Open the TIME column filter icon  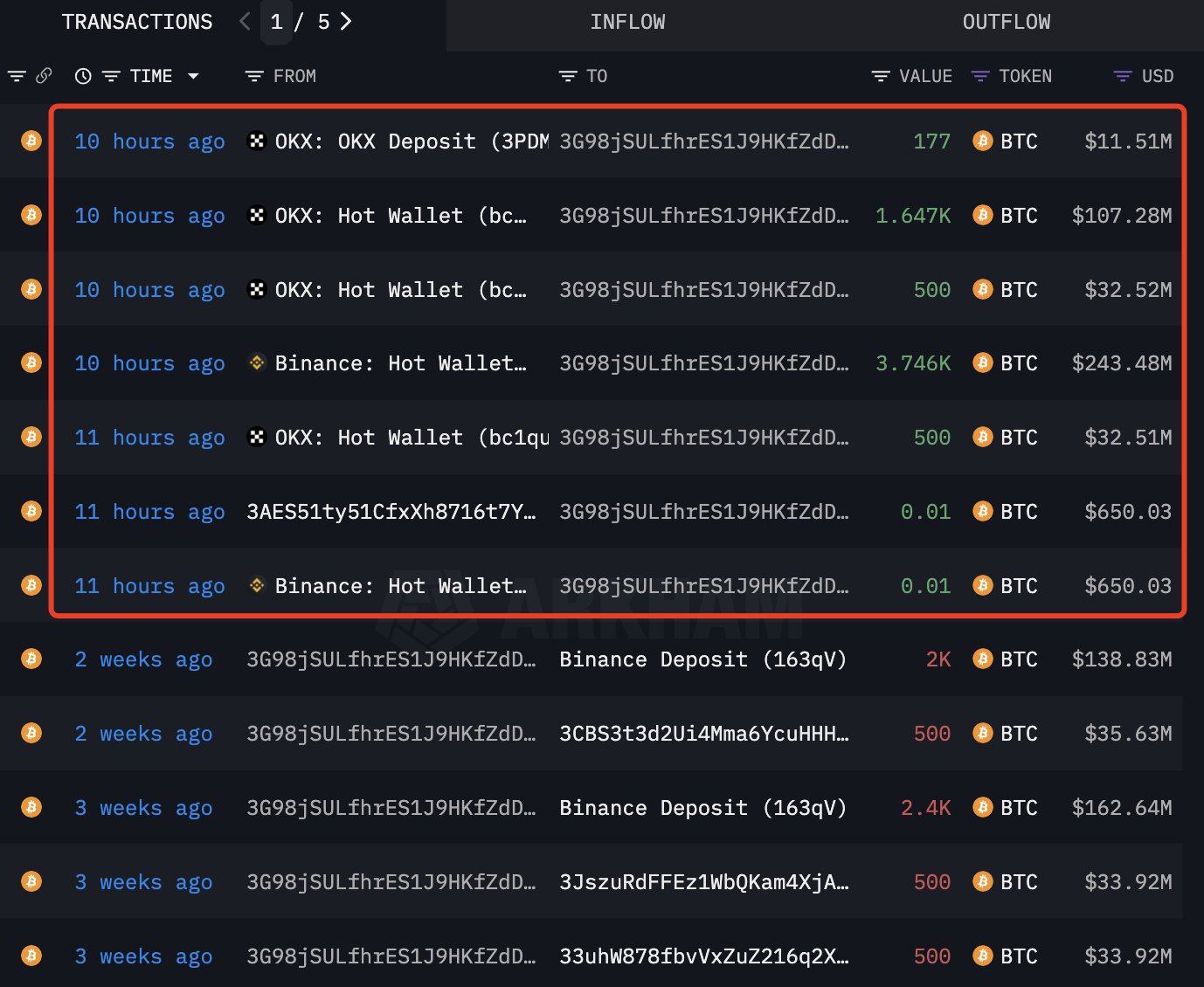pyautogui.click(x=111, y=77)
